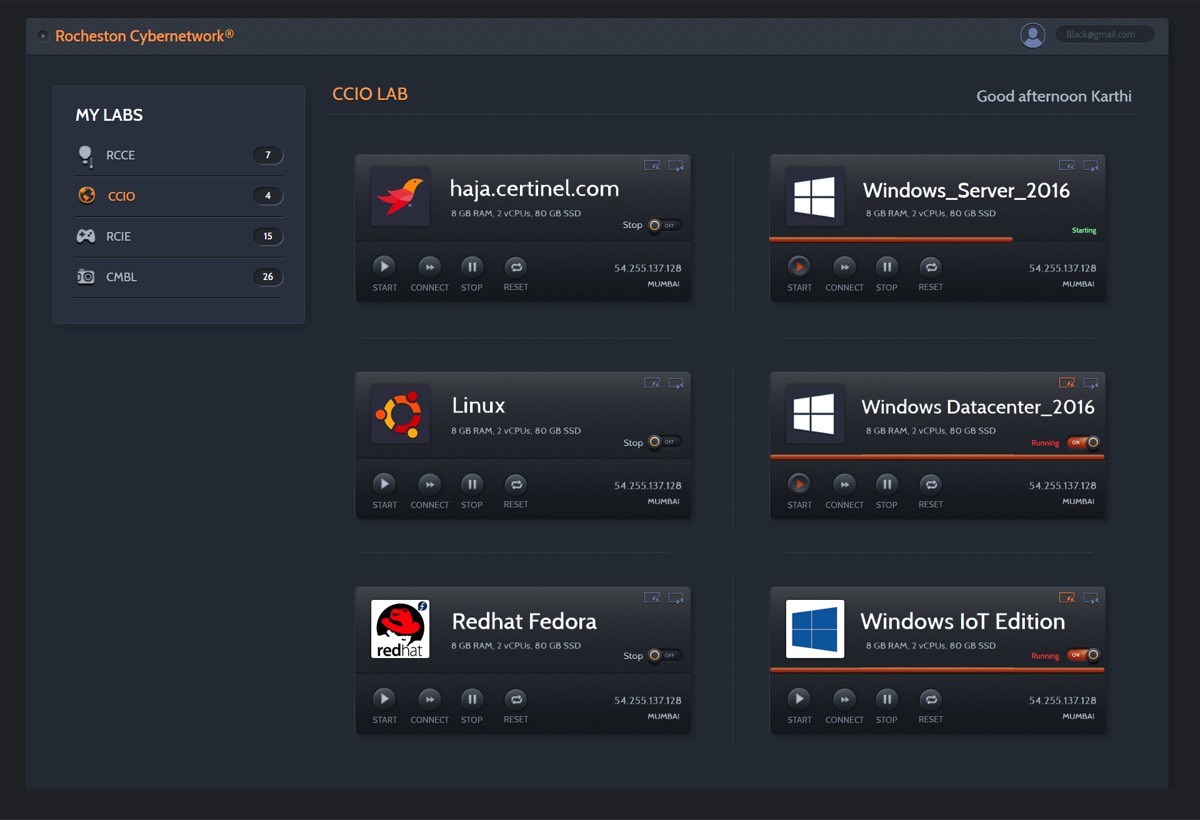Reset the haja.certinel.com machine

click(x=515, y=266)
